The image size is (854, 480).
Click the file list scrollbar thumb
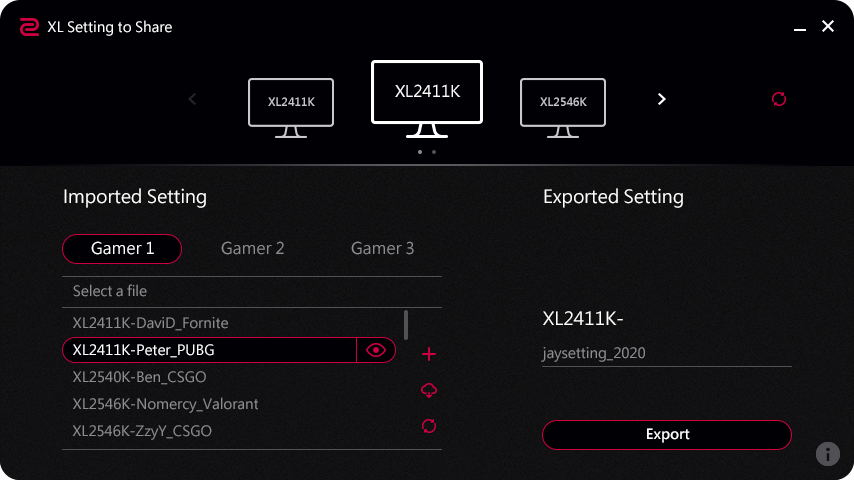405,324
